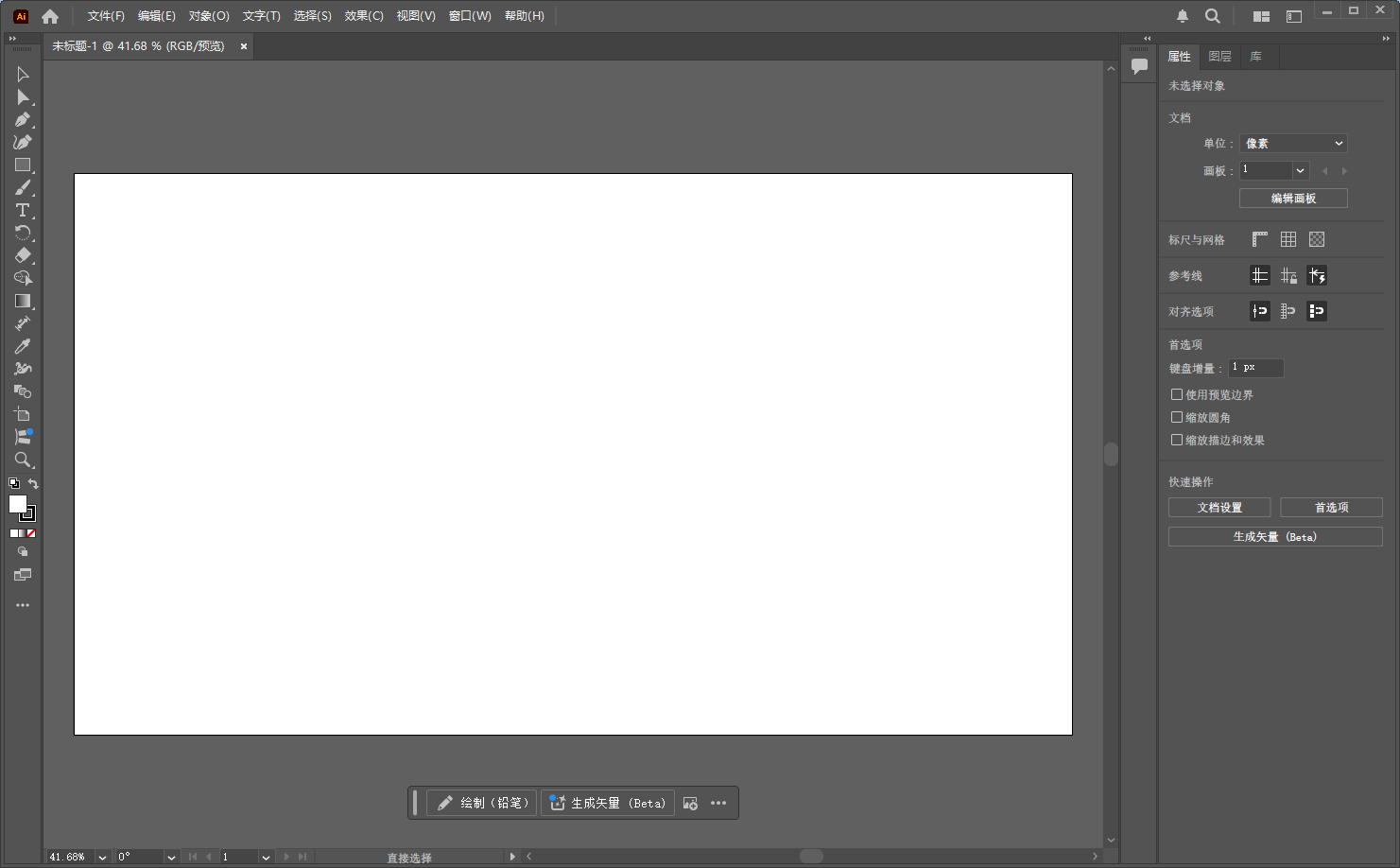Select the Rectangle tool
This screenshot has width=1400, height=868.
pos(23,165)
